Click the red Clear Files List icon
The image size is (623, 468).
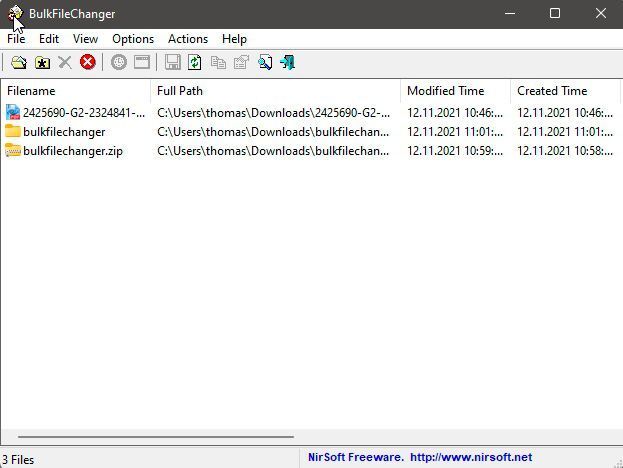point(88,62)
